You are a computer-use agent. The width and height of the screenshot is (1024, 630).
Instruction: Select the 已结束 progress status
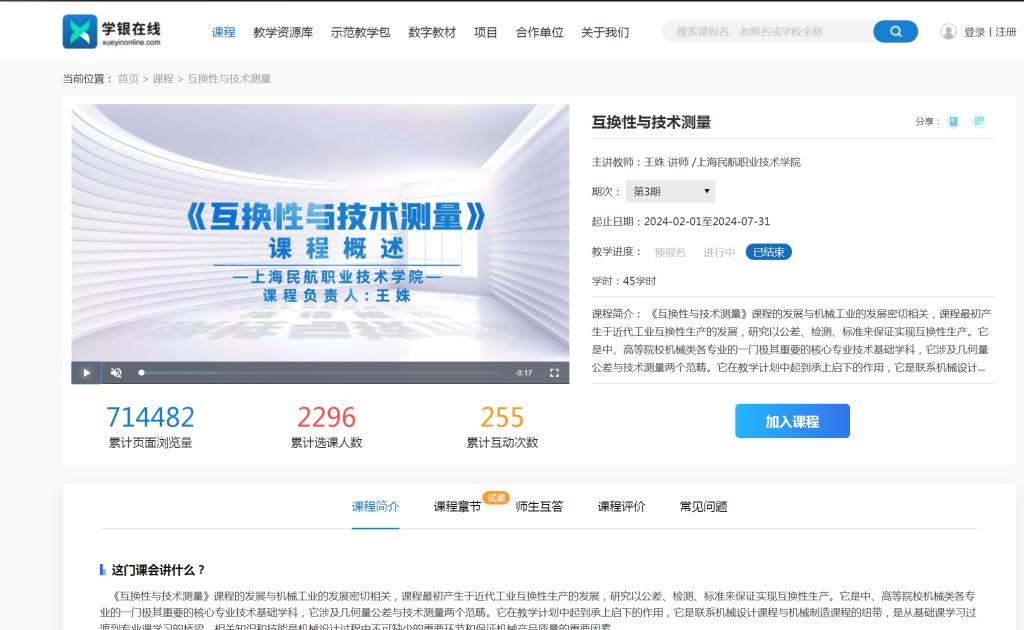768,252
